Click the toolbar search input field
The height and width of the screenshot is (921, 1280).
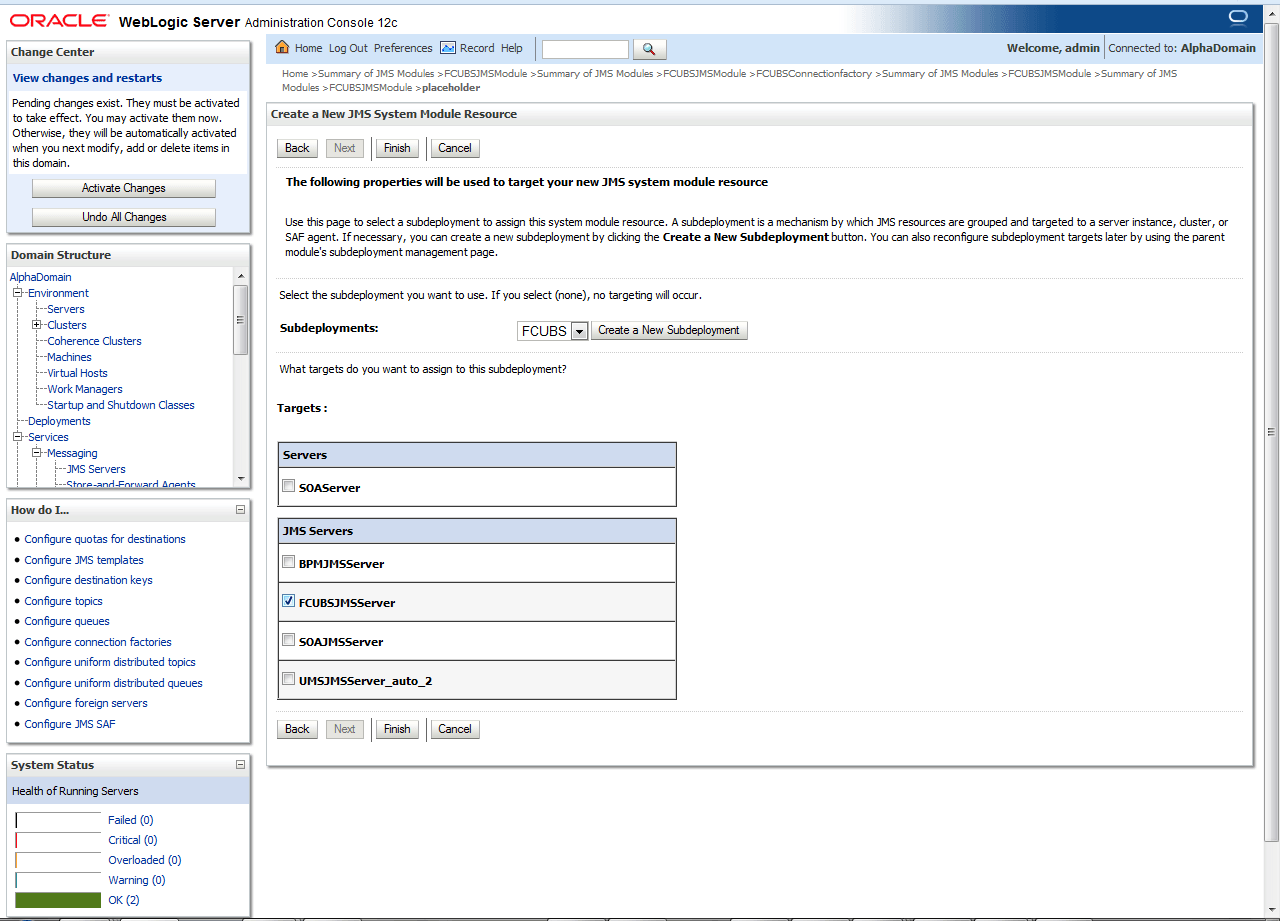[585, 49]
